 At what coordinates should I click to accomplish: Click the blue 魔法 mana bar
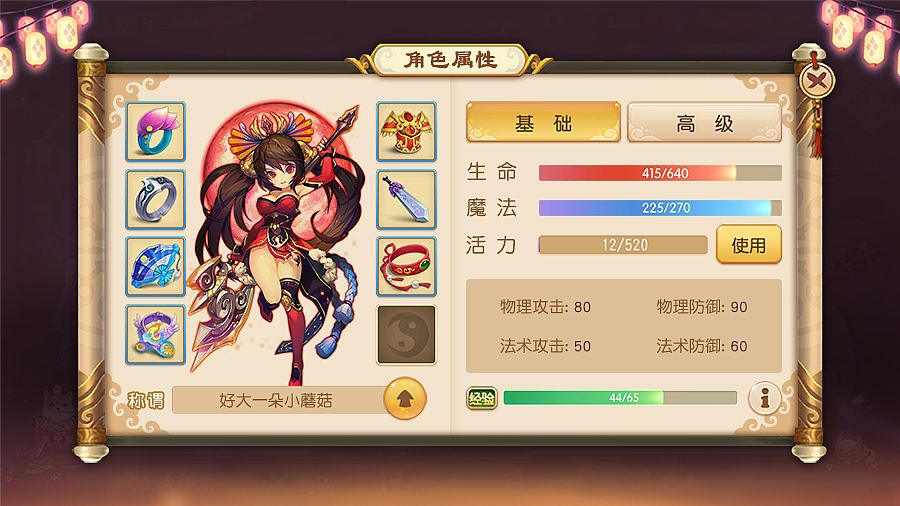coord(660,208)
